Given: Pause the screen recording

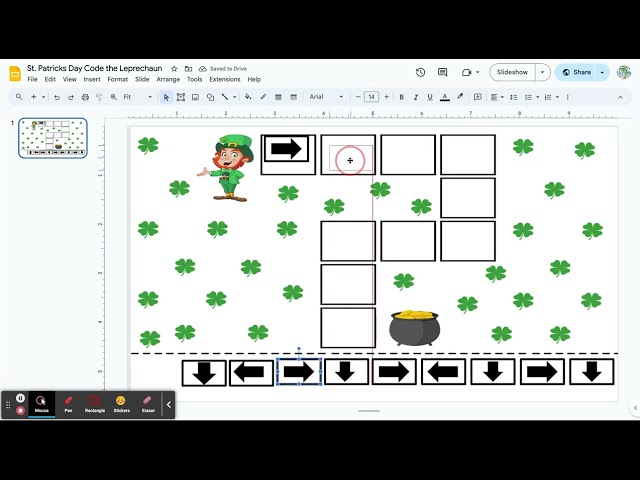Looking at the screenshot, I should pos(20,398).
